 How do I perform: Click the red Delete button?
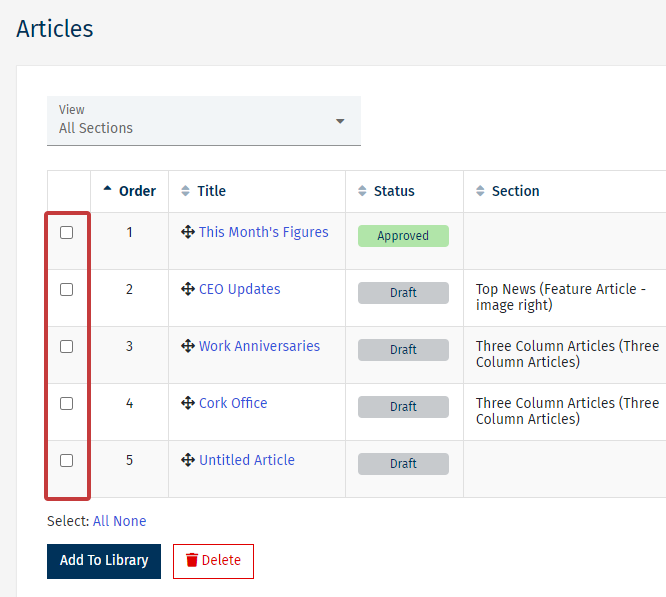[213, 561]
